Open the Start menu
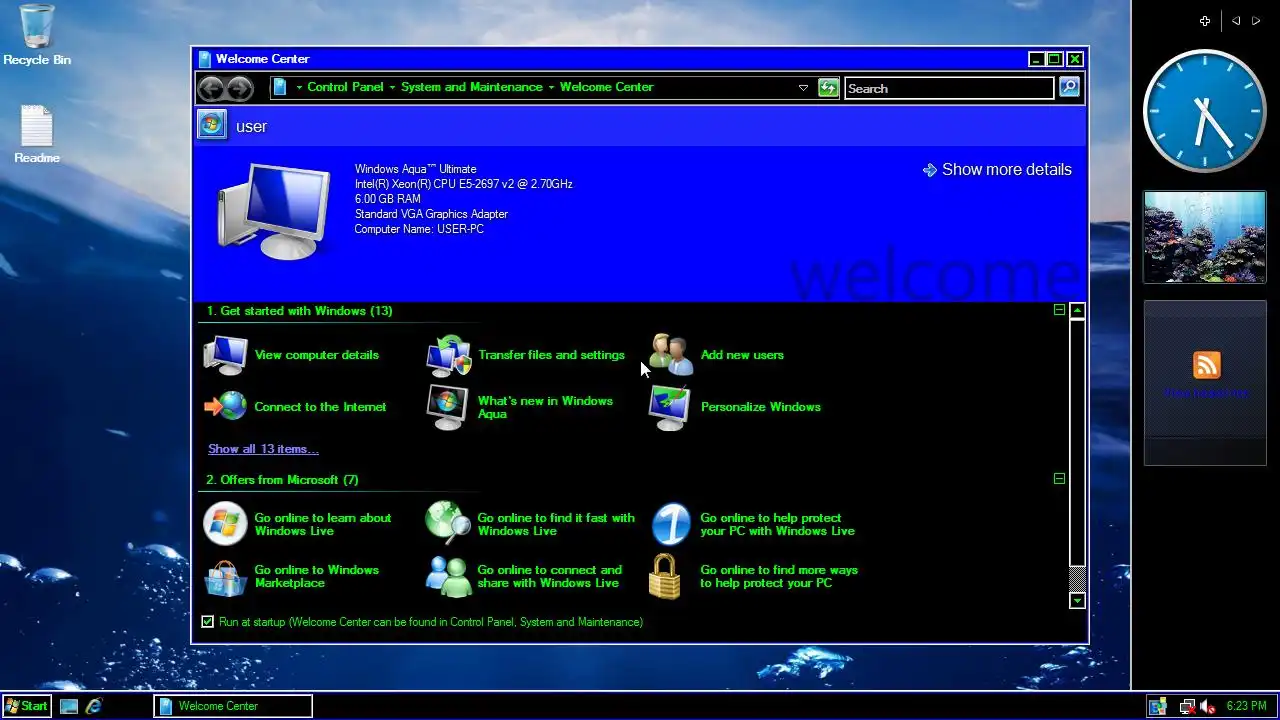Image resolution: width=1280 pixels, height=720 pixels. [26, 706]
